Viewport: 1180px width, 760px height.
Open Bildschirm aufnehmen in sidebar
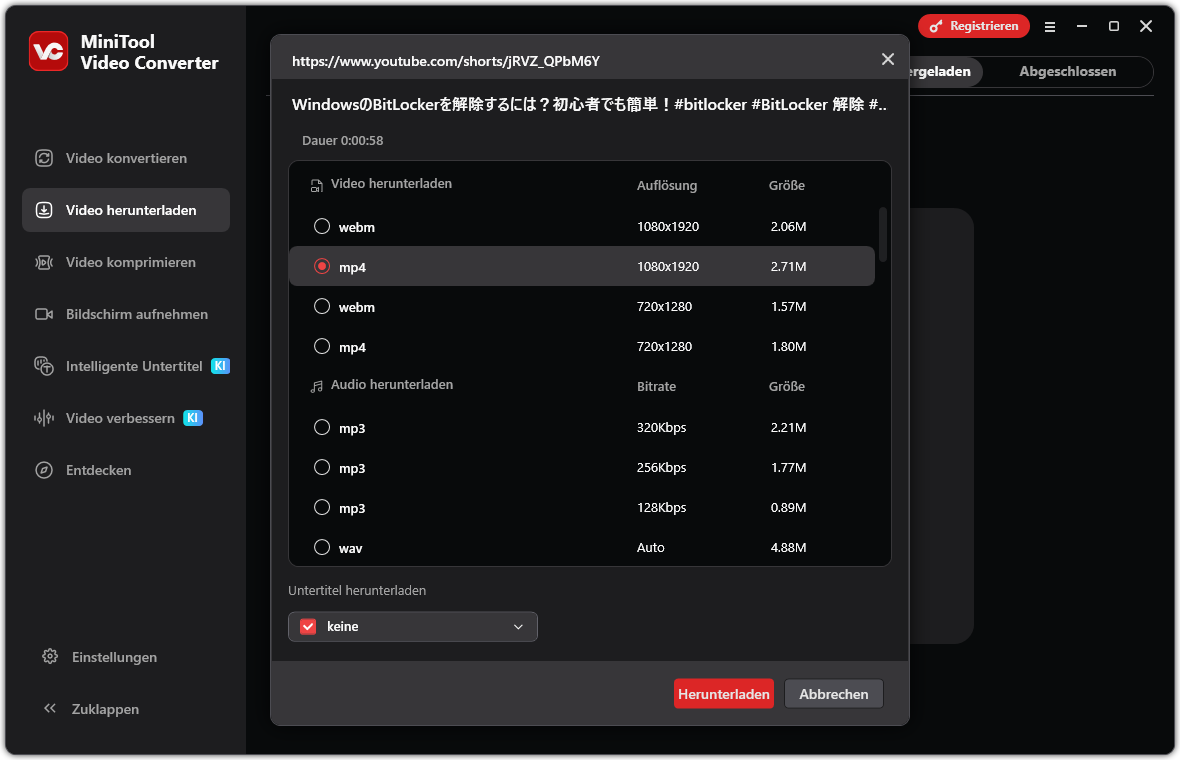click(x=126, y=314)
